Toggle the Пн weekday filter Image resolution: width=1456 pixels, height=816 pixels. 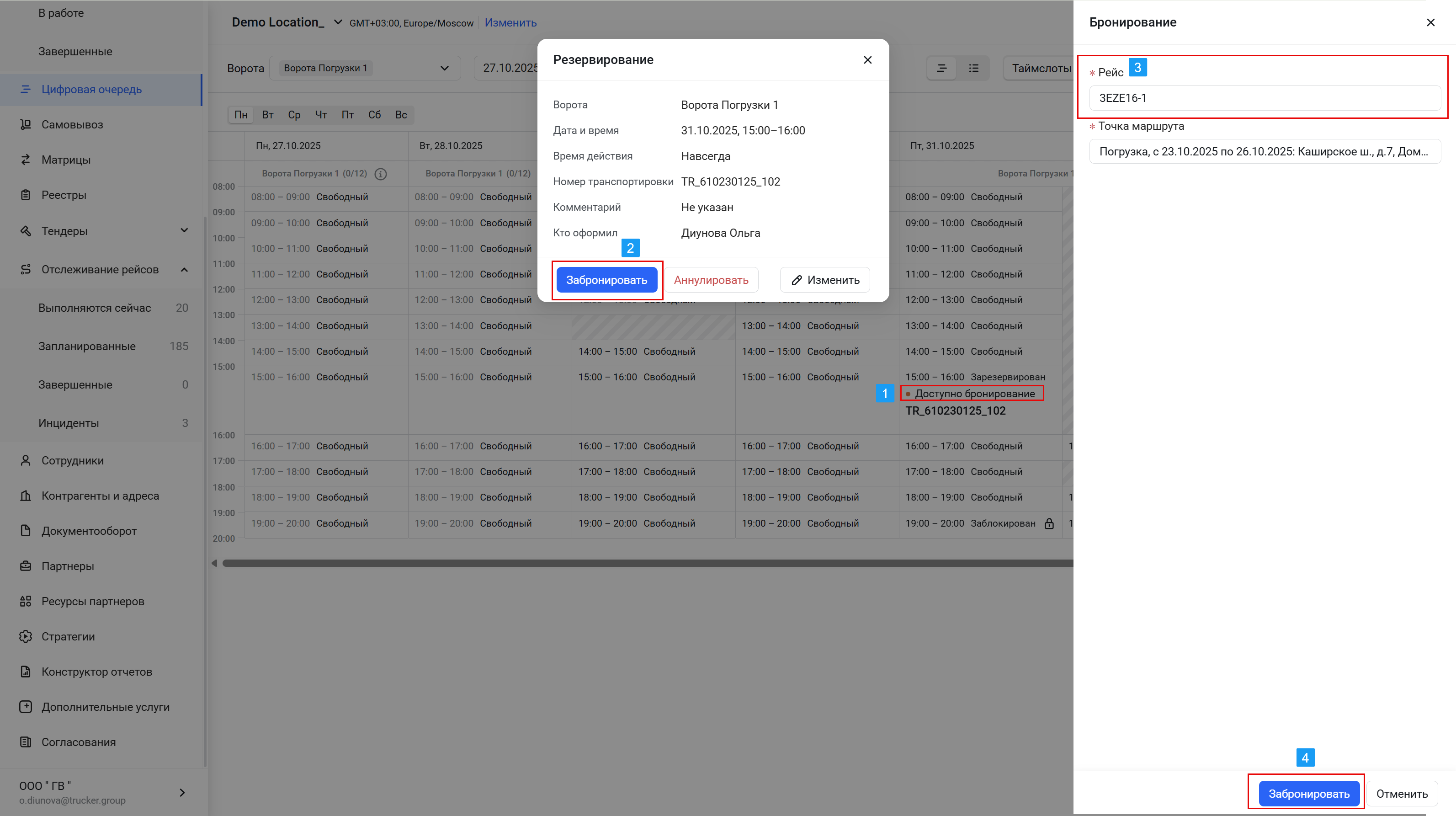point(241,115)
